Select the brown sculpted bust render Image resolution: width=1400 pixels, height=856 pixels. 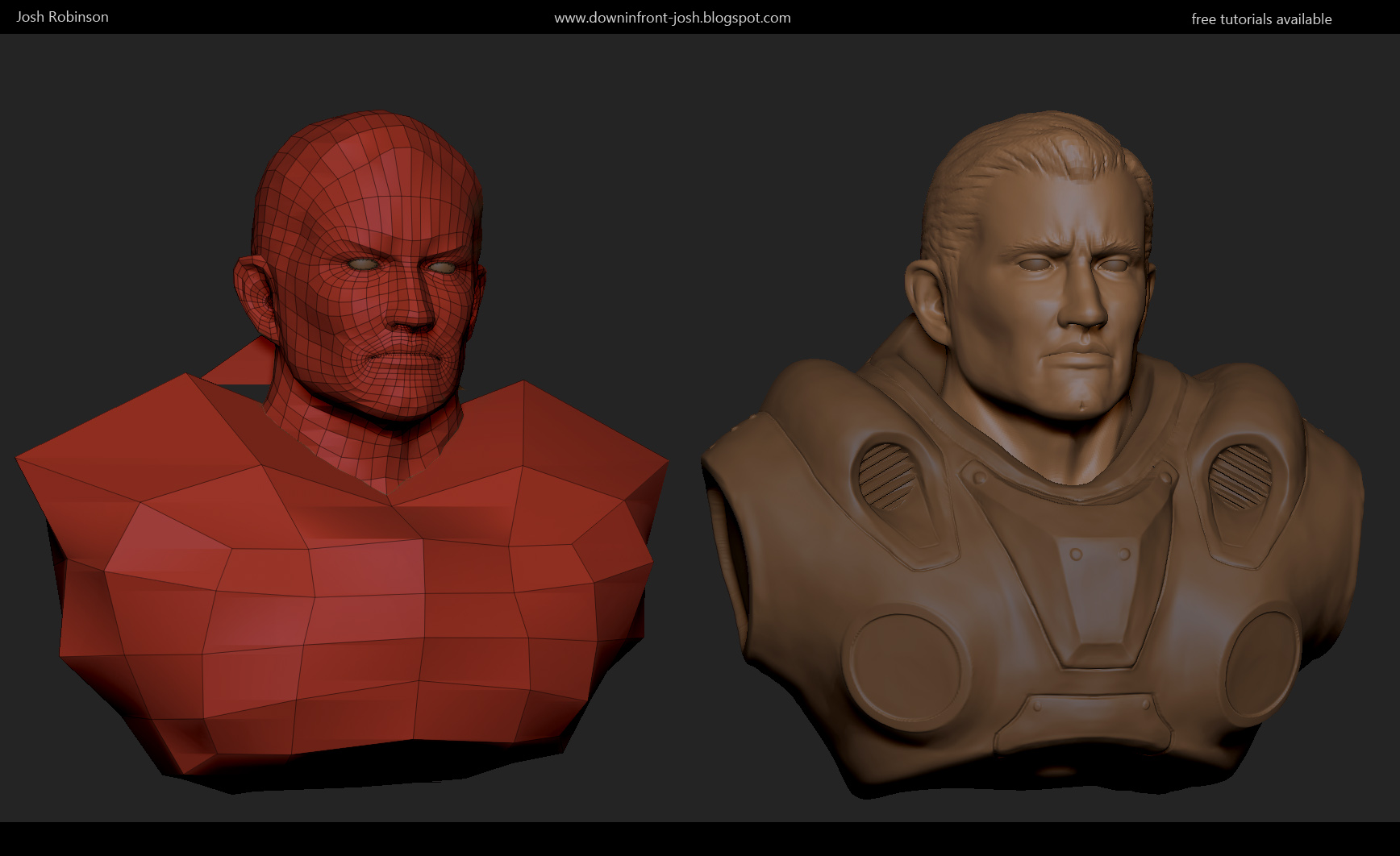coord(1048,484)
